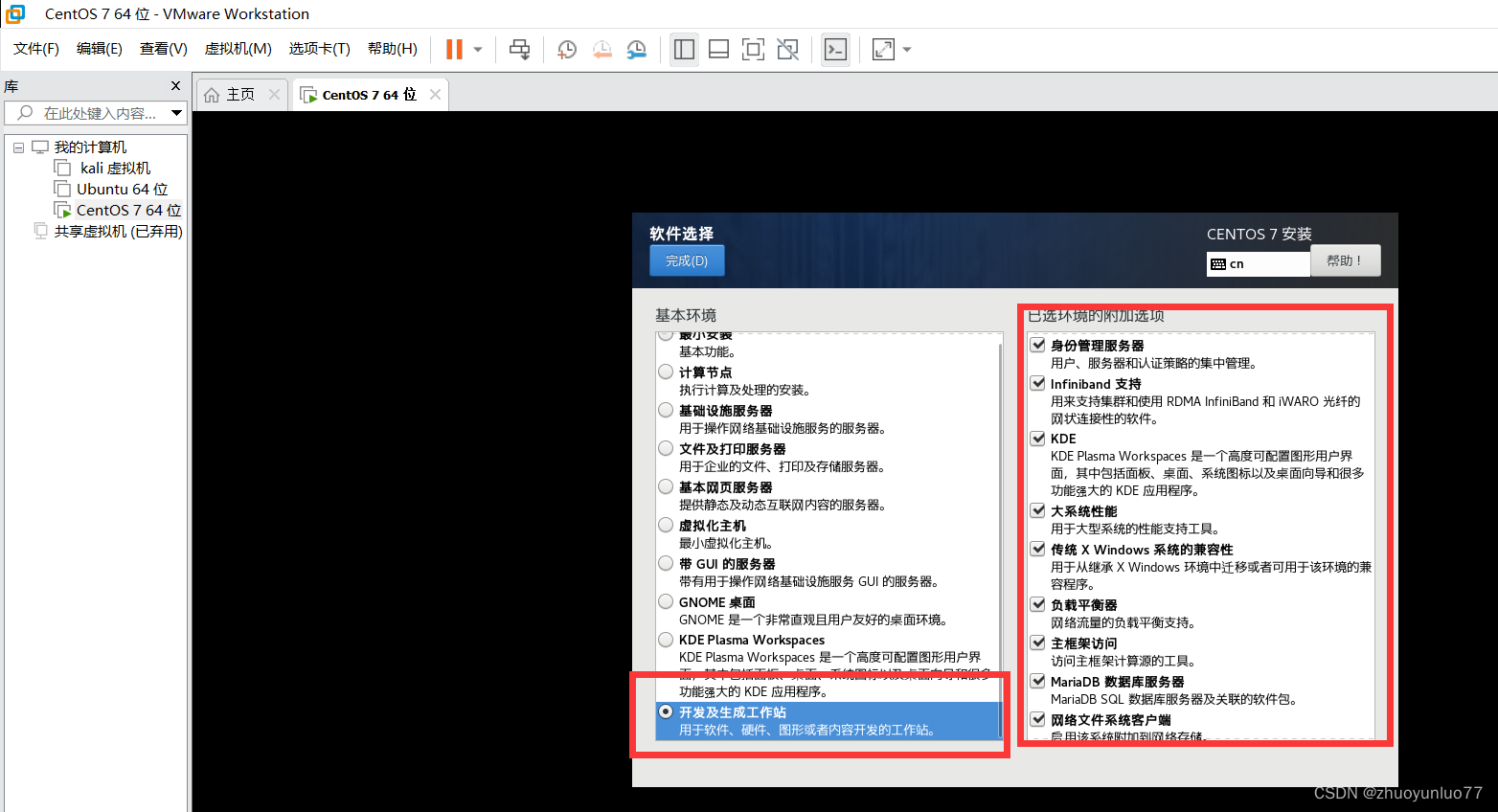
Task: Open snapshot manager with wrench-clock icon
Action: click(x=637, y=49)
